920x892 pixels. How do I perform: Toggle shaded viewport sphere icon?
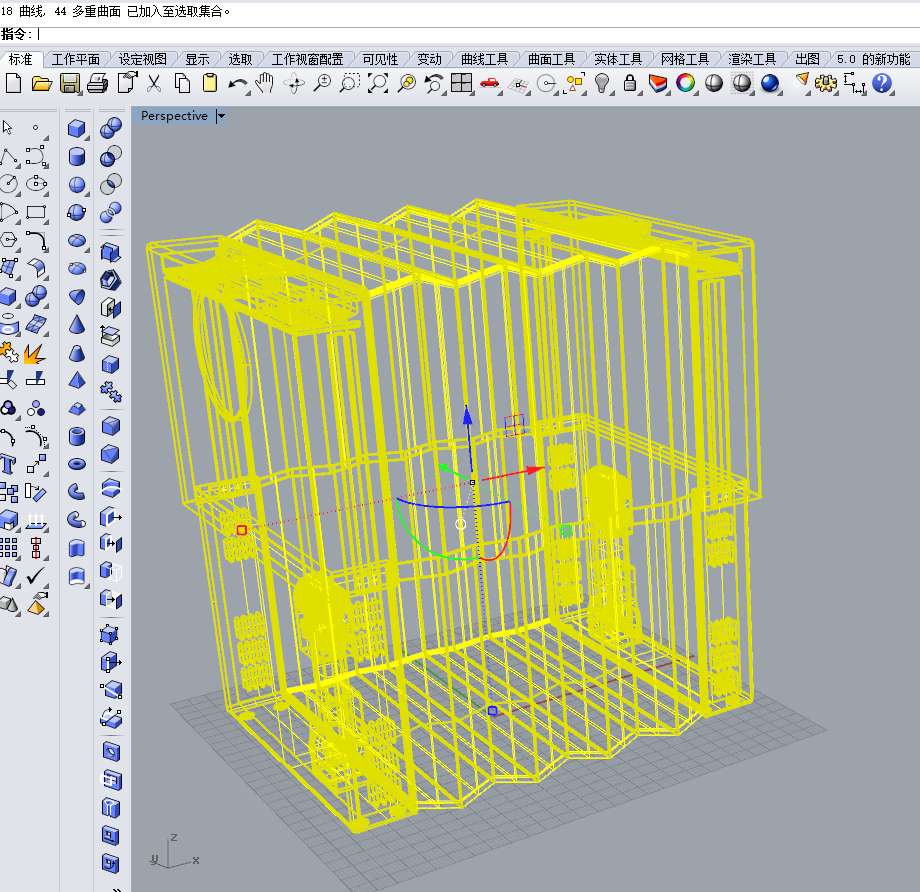pos(714,83)
